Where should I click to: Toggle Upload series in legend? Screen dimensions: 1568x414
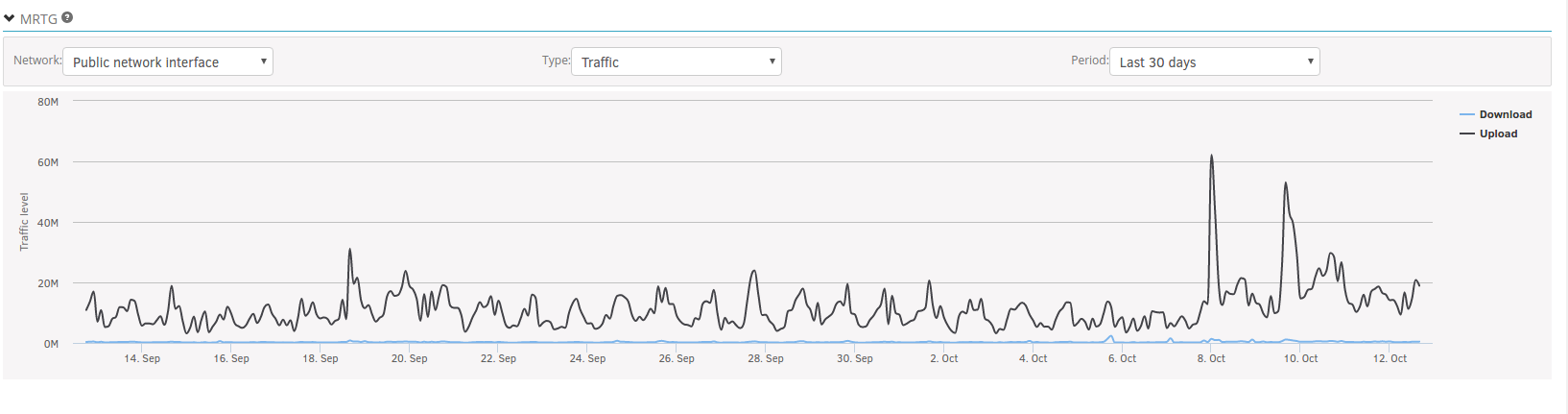(x=1498, y=134)
